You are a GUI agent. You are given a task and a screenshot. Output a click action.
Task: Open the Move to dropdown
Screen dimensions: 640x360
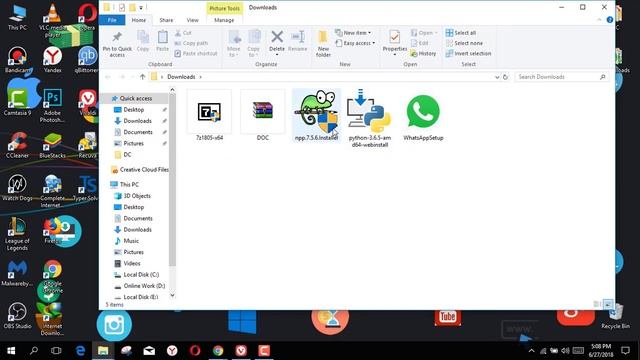234,44
